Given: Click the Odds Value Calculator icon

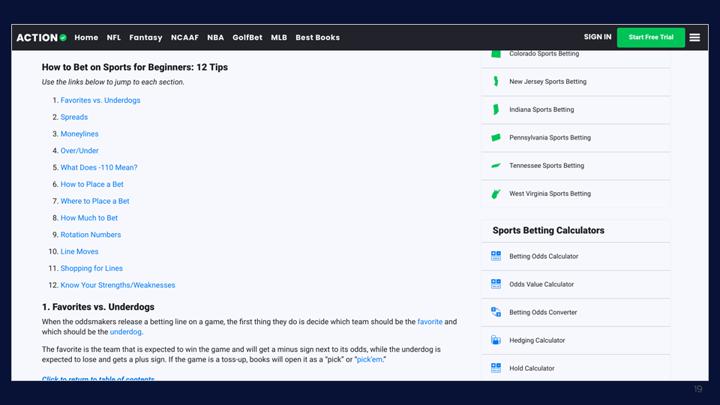Looking at the screenshot, I should (x=496, y=284).
